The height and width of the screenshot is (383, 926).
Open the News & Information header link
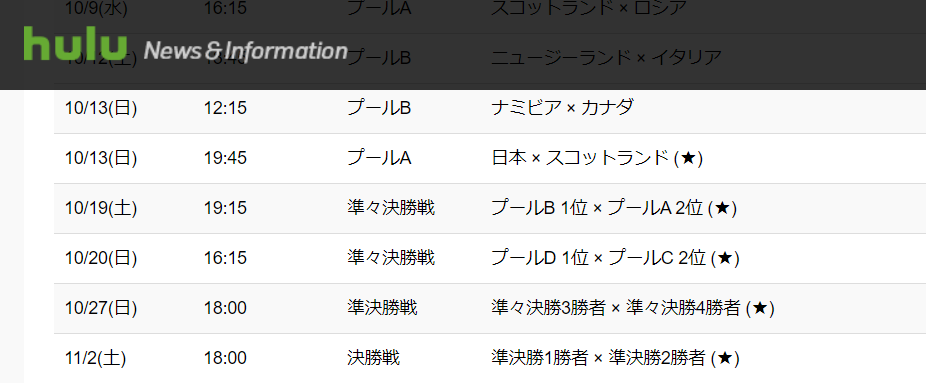(246, 51)
